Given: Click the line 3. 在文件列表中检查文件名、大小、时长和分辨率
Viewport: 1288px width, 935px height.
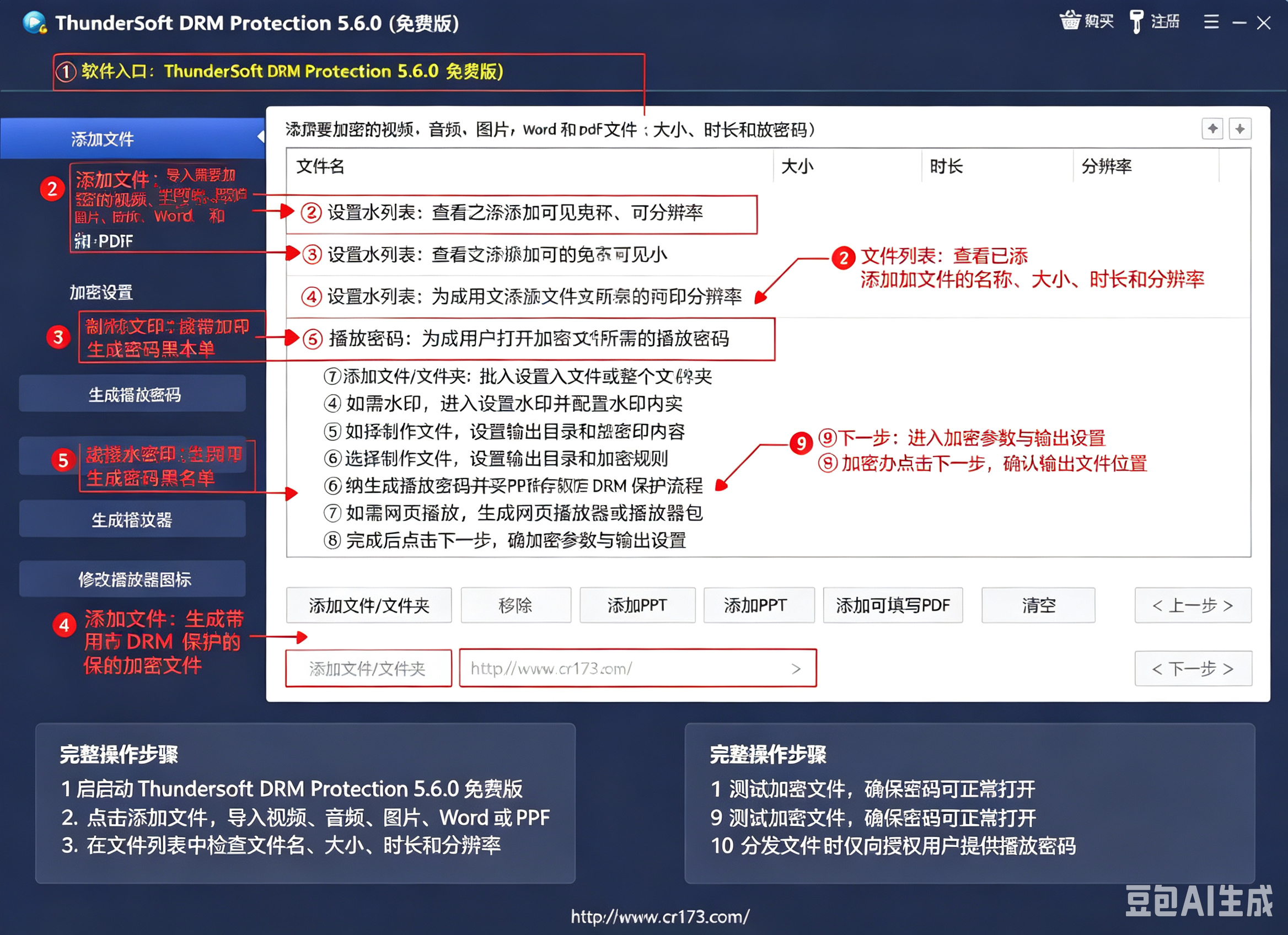Looking at the screenshot, I should tap(281, 845).
